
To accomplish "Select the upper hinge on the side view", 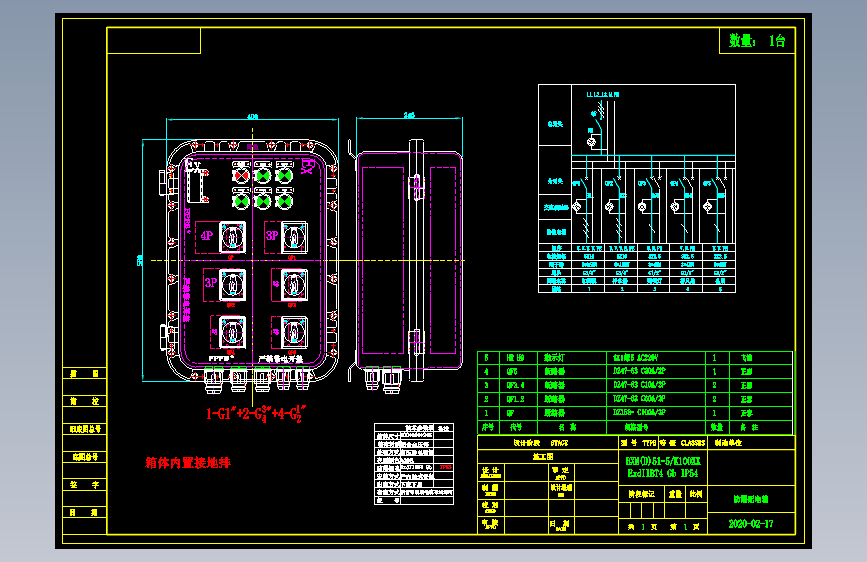I will [415, 186].
